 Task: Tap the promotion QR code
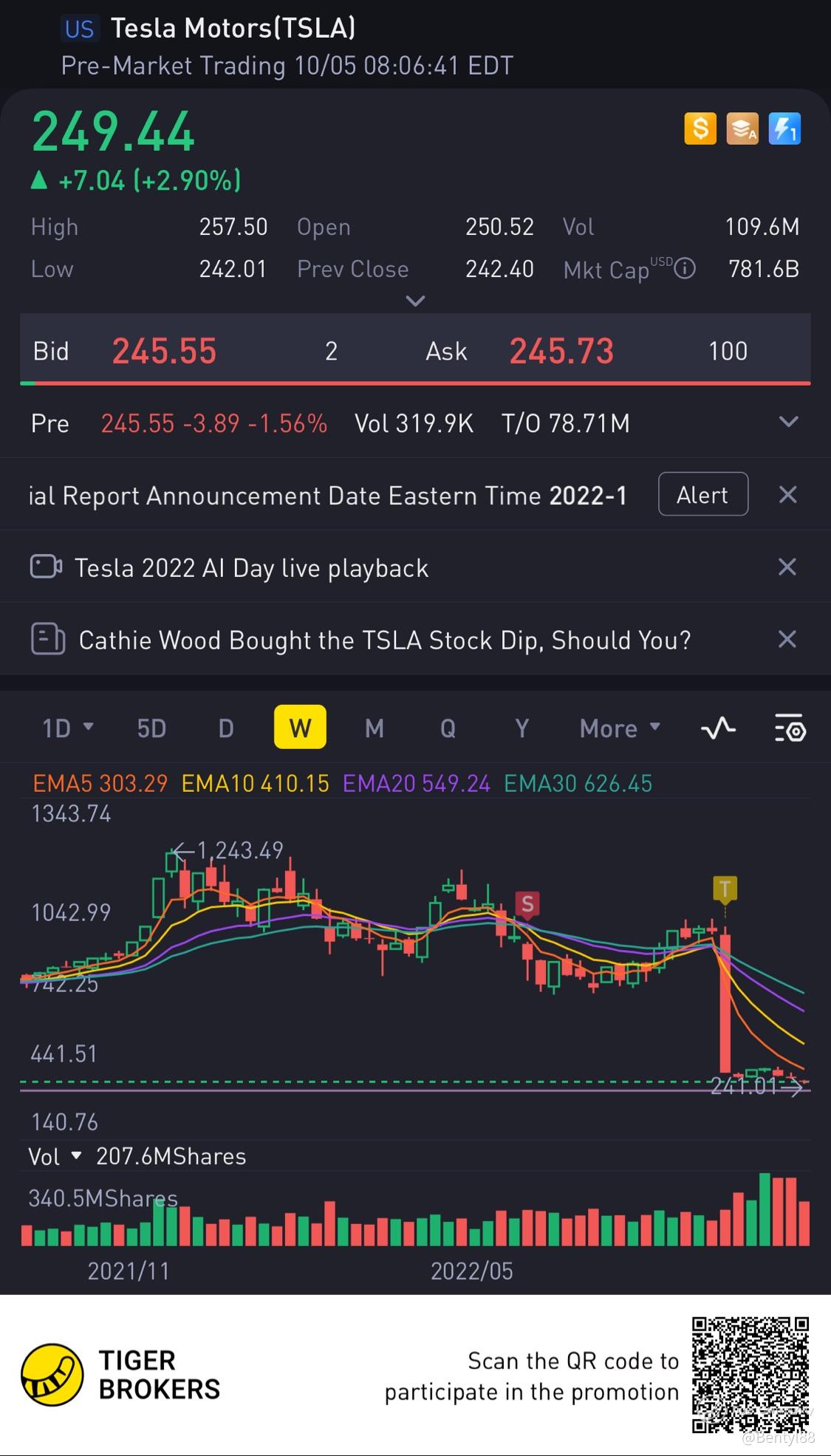[x=750, y=1375]
